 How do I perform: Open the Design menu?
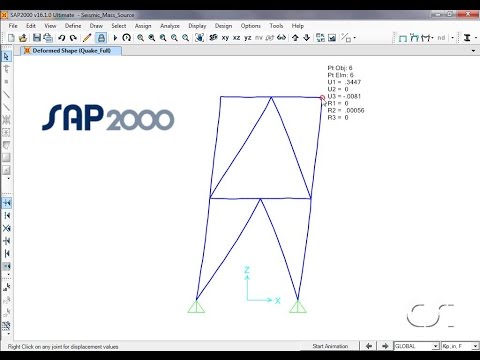pyautogui.click(x=223, y=26)
